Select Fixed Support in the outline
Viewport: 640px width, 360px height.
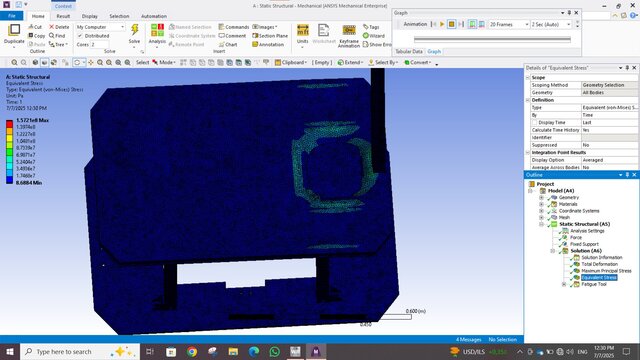coord(584,244)
